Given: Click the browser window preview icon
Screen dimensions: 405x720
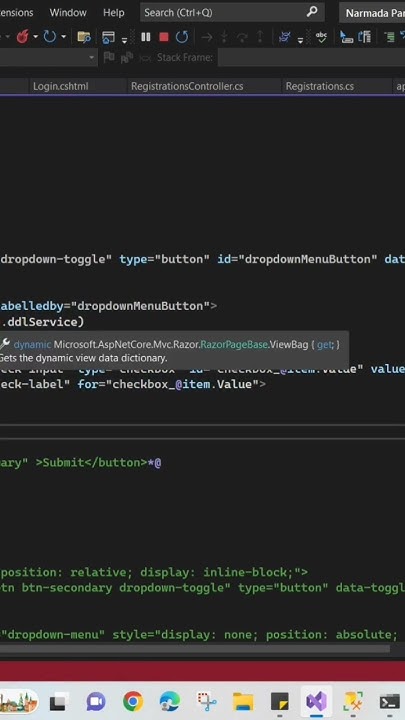Looking at the screenshot, I should [x=108, y=37].
